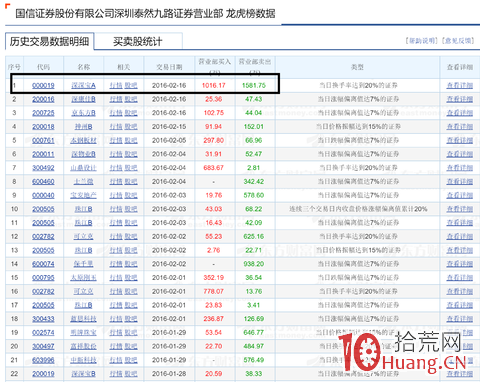The width and height of the screenshot is (480, 382).
Task: Switch to the 历史交易数据明细 tab
Action: (x=49, y=41)
